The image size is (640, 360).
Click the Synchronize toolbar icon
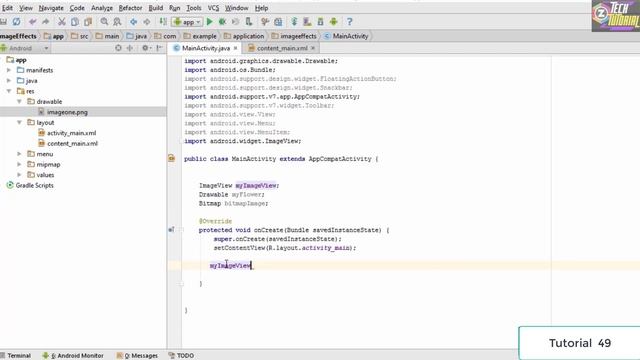tap(16, 22)
